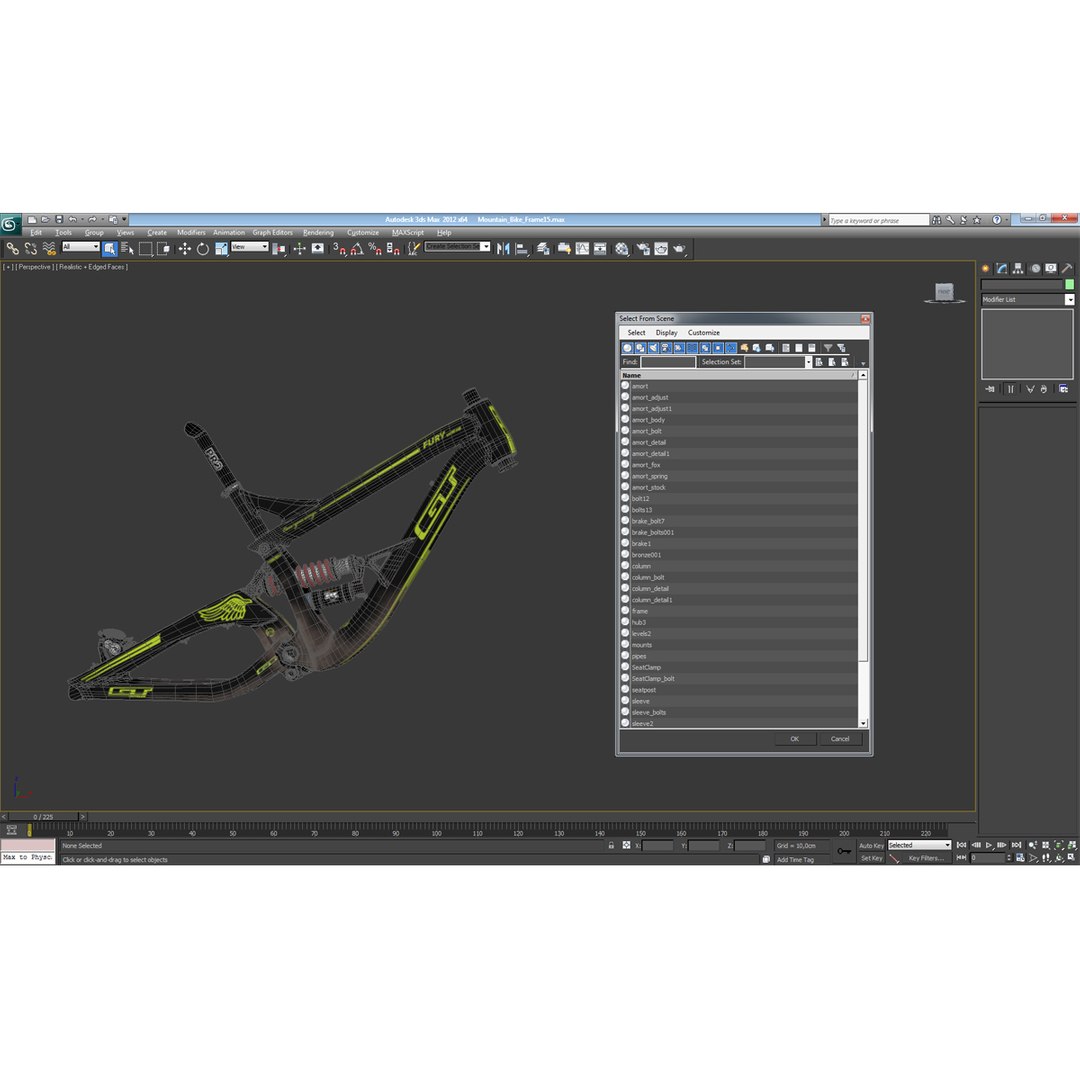Open Create Selection Set dropdown

(457, 247)
